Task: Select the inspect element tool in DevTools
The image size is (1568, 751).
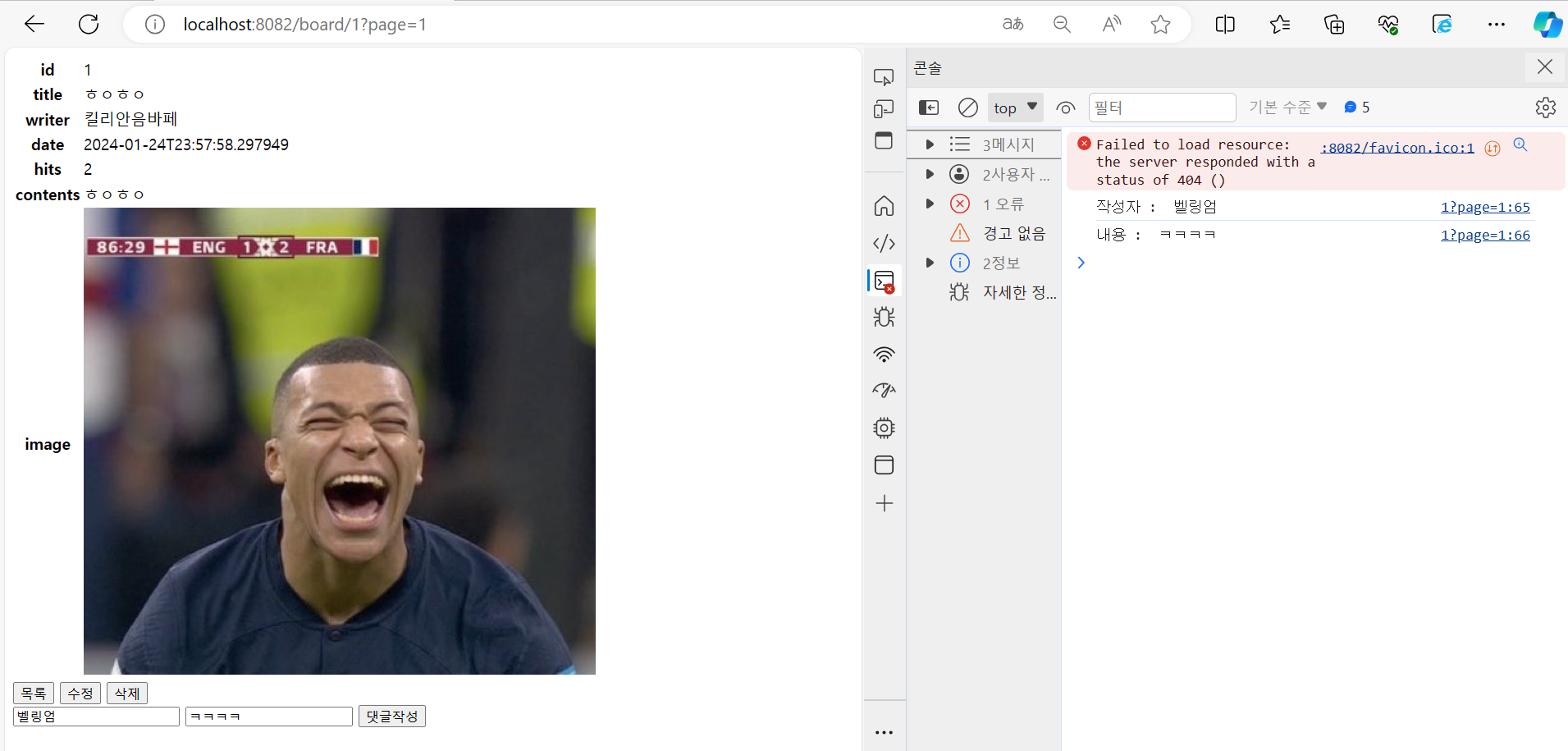Action: click(884, 77)
